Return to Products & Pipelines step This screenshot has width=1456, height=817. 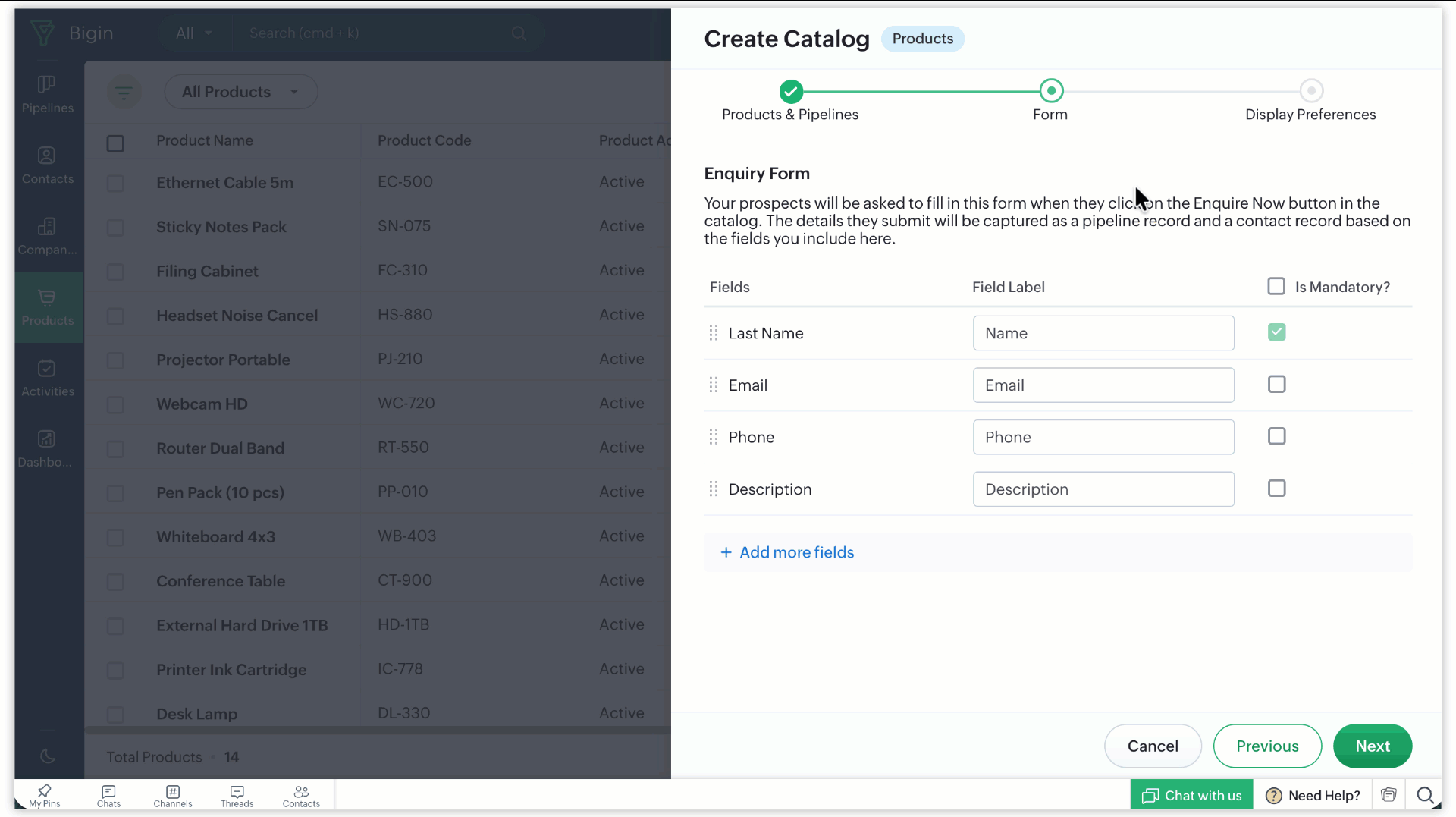pos(790,91)
